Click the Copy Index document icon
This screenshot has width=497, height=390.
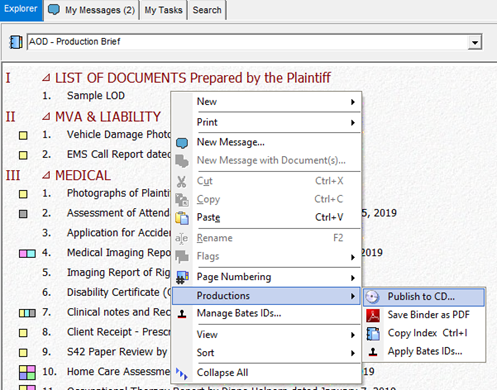pyautogui.click(x=373, y=333)
